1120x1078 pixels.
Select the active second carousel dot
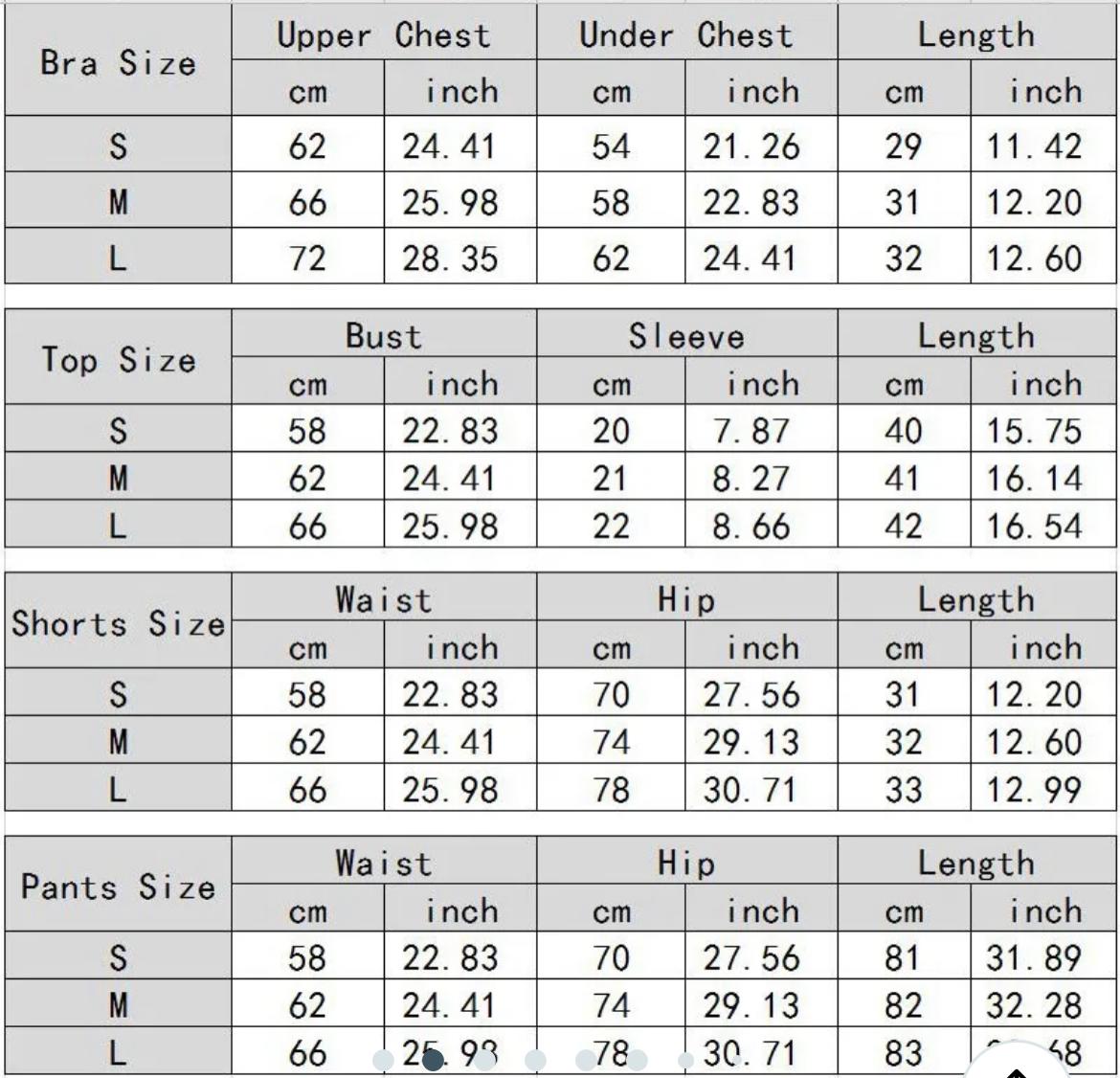[x=433, y=1060]
